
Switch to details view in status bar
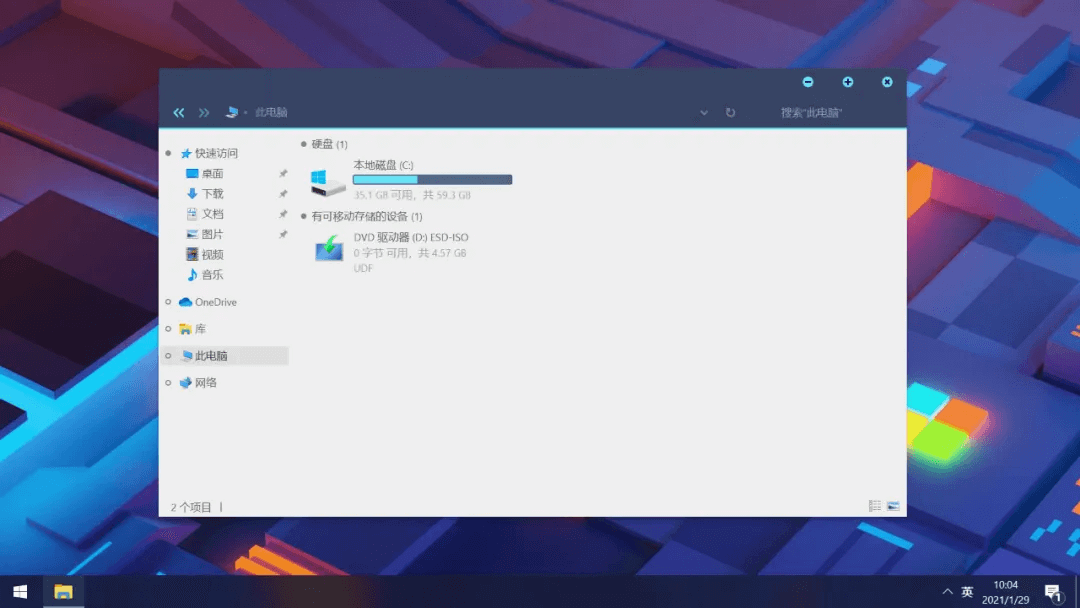pos(873,505)
